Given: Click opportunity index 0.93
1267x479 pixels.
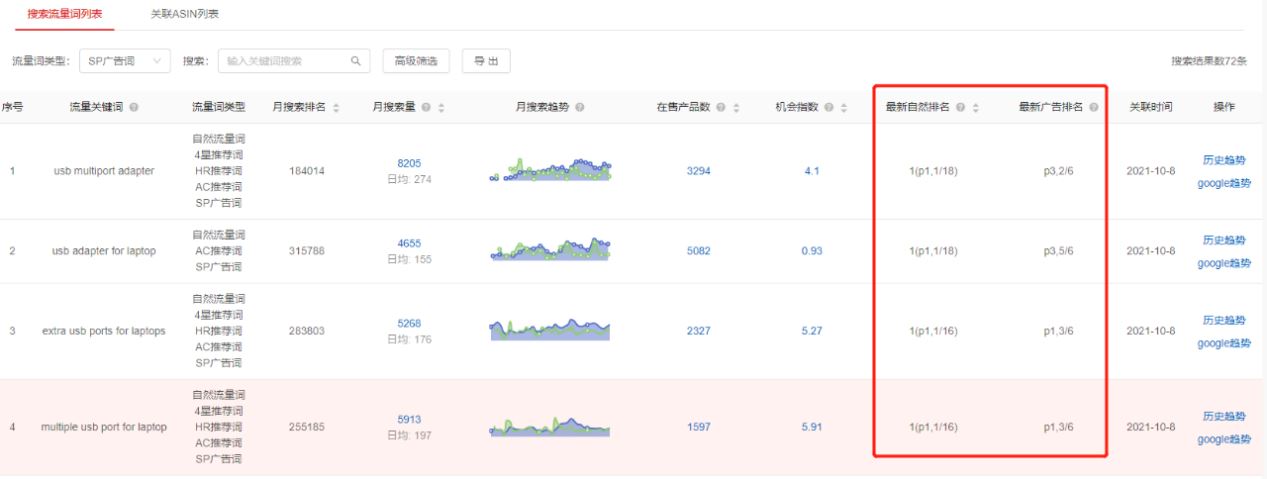Looking at the screenshot, I should click(x=812, y=251).
